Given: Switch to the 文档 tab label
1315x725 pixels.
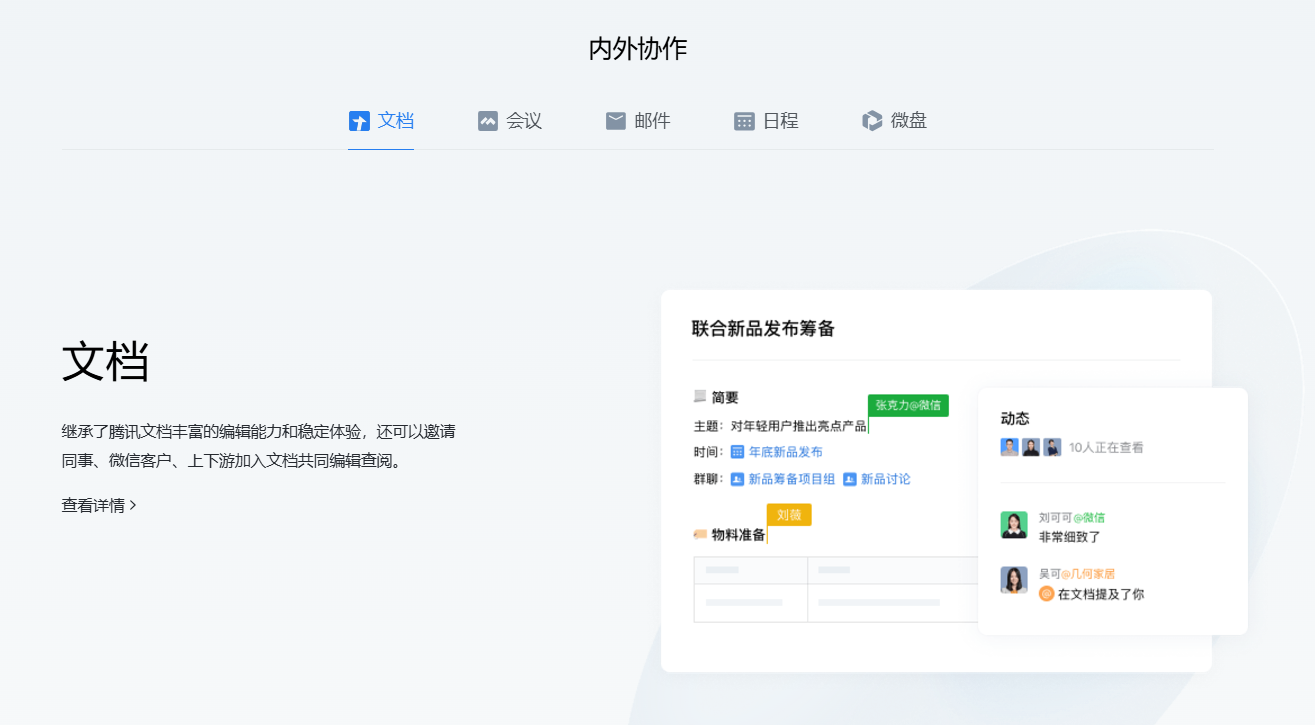Looking at the screenshot, I should pos(396,121).
